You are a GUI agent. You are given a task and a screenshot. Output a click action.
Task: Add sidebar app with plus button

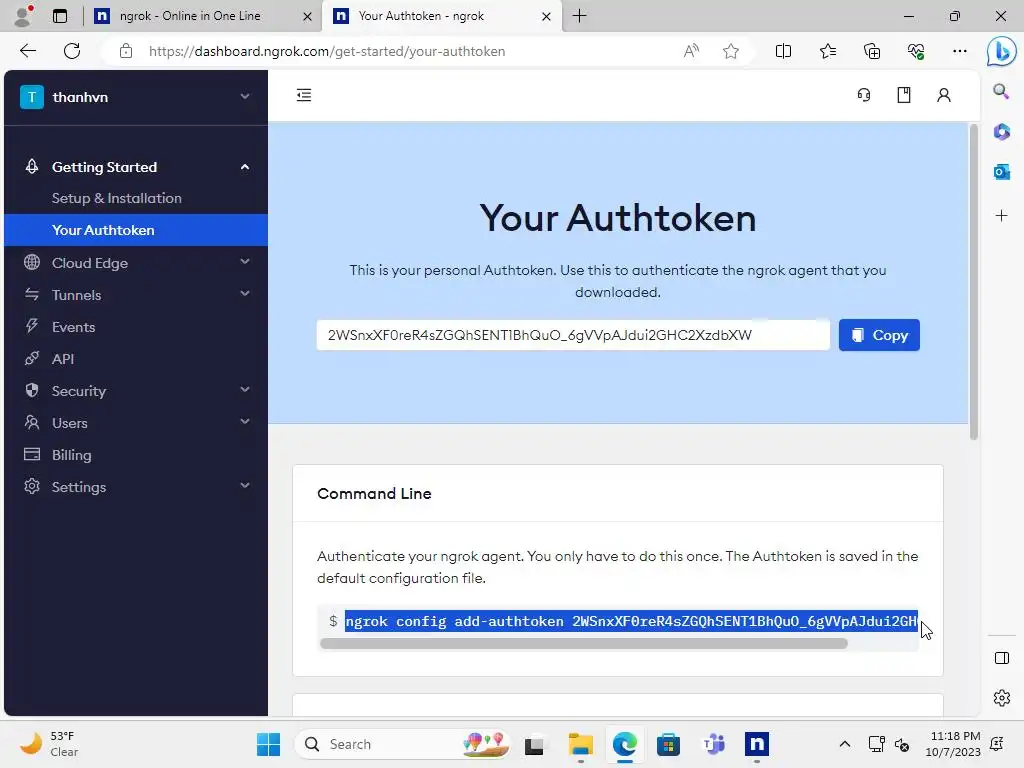1001,216
